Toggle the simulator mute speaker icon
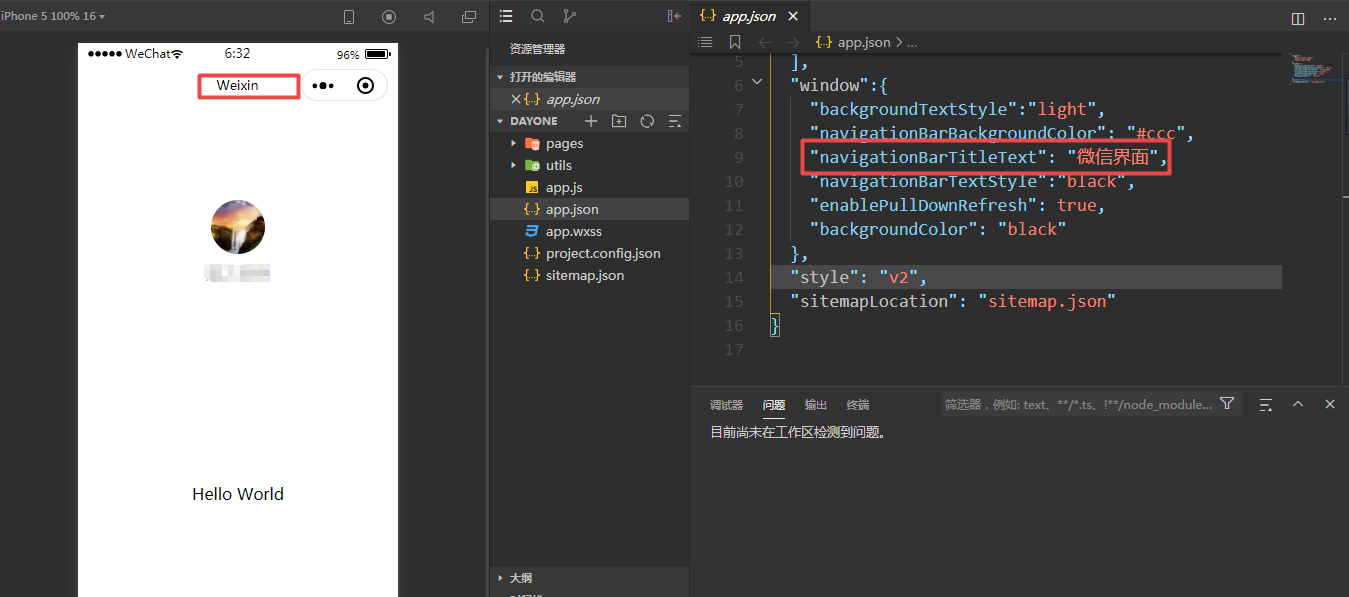This screenshot has width=1349, height=597. point(429,17)
